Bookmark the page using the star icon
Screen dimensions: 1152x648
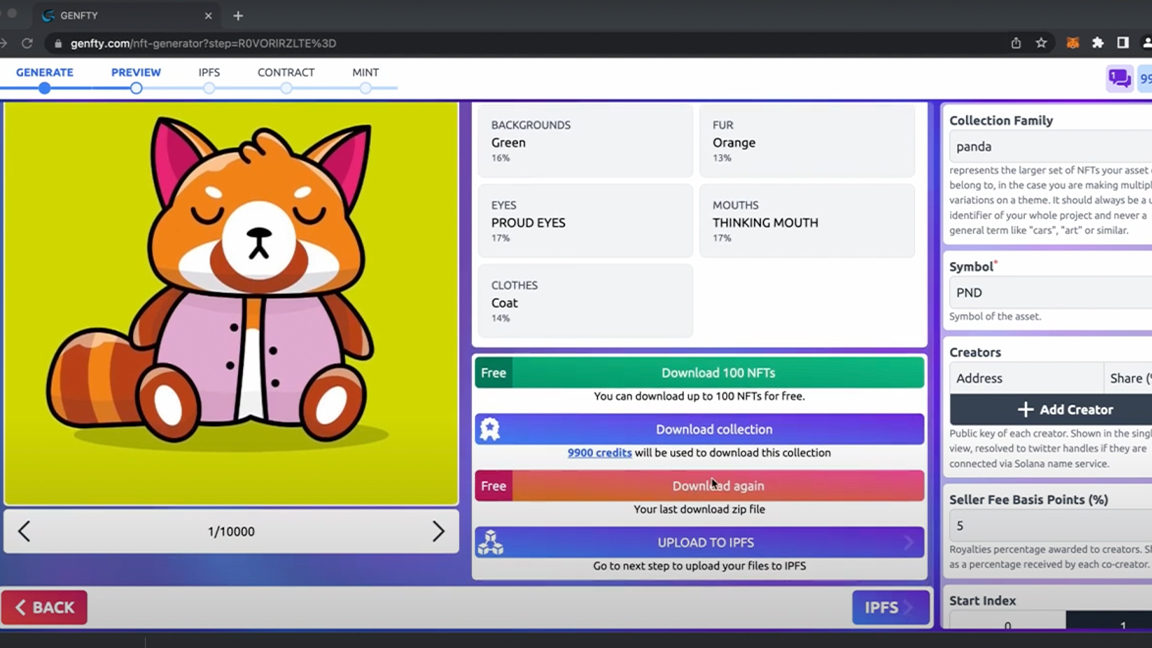[1041, 43]
